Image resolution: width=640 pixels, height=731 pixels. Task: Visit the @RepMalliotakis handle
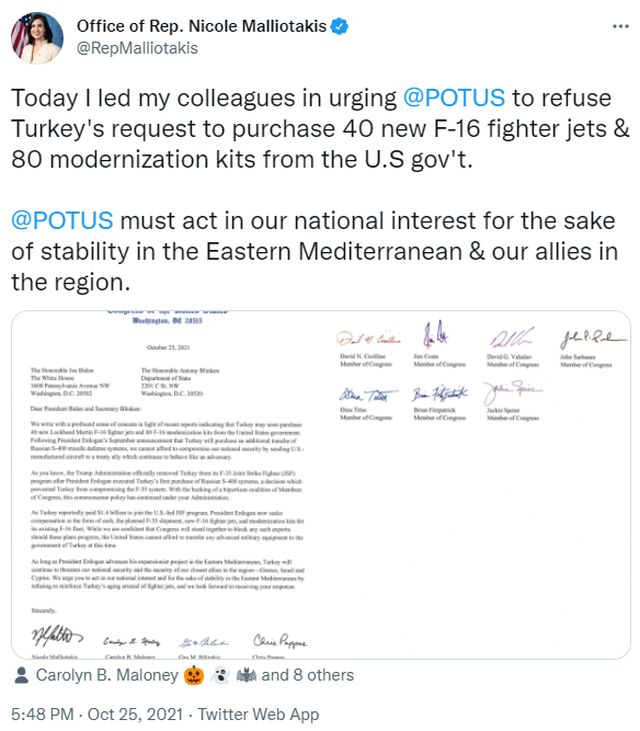(x=137, y=48)
